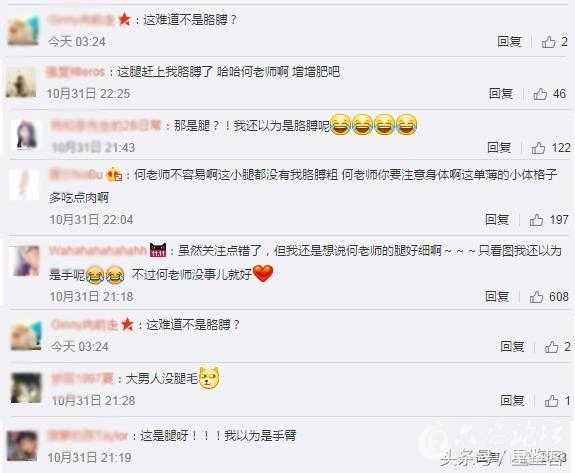Like the comment about 大男人没腿毛

click(x=552, y=401)
